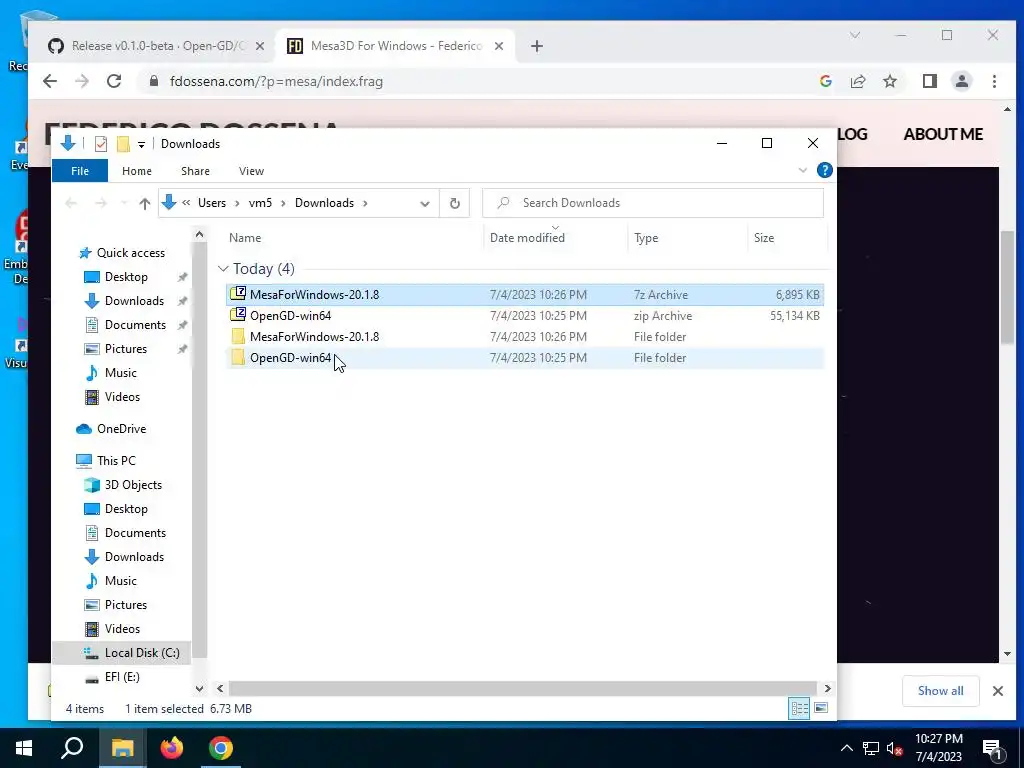The height and width of the screenshot is (768, 1024).
Task: Open OneDrive in navigation pane
Action: [x=121, y=429]
